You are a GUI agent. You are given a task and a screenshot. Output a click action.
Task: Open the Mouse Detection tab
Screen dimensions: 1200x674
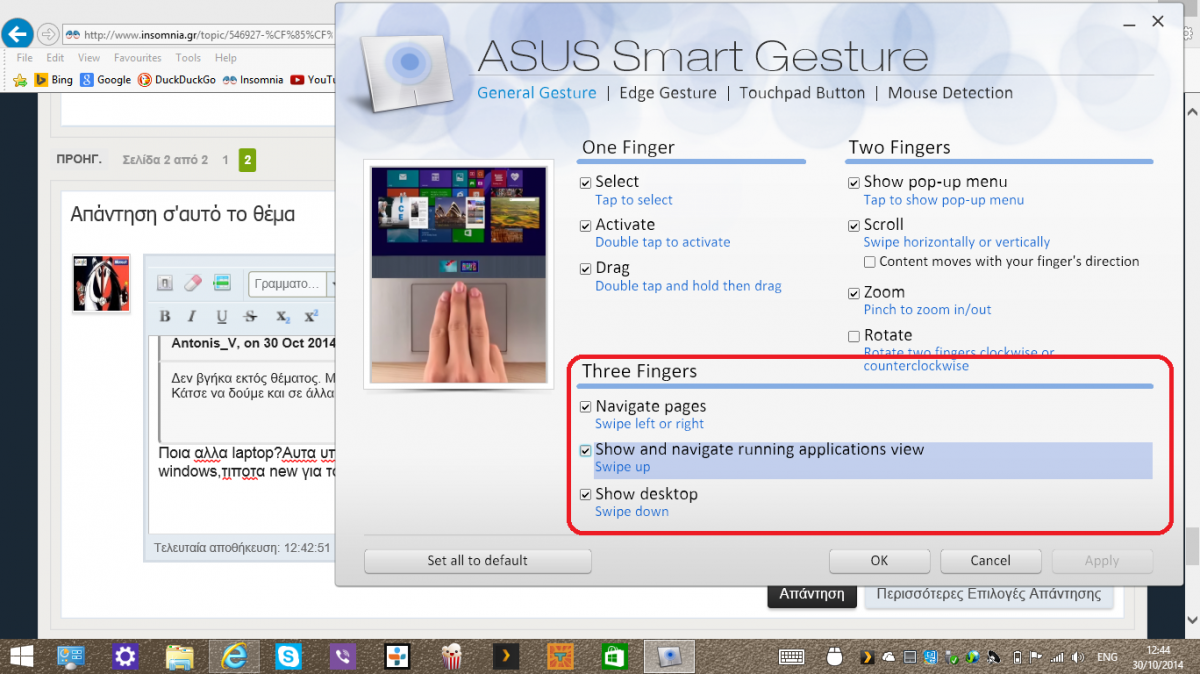coord(950,93)
